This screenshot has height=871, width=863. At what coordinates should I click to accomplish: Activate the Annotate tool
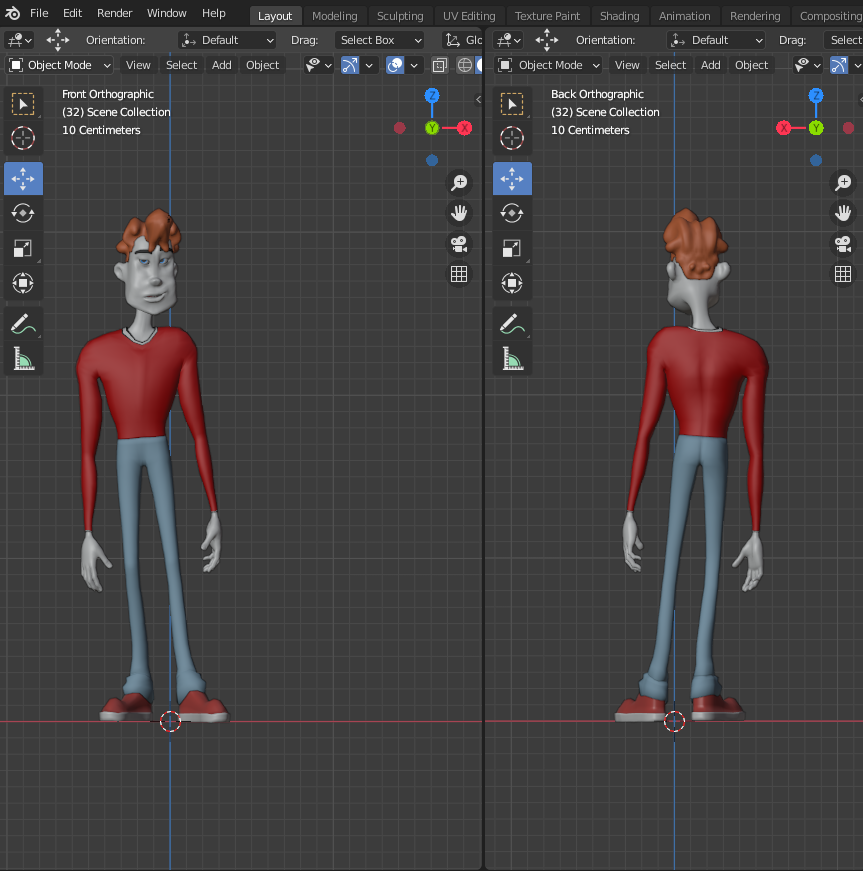[x=23, y=322]
